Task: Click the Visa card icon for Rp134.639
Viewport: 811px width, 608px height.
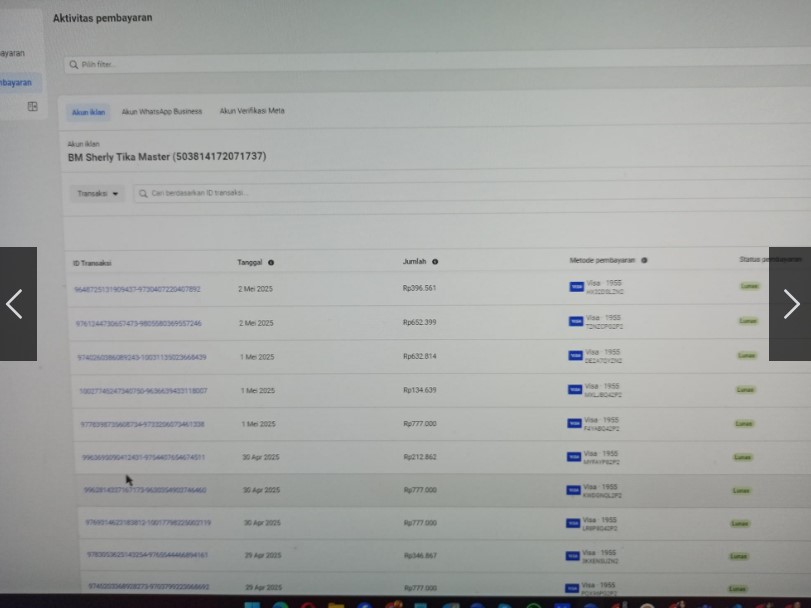Action: (575, 390)
